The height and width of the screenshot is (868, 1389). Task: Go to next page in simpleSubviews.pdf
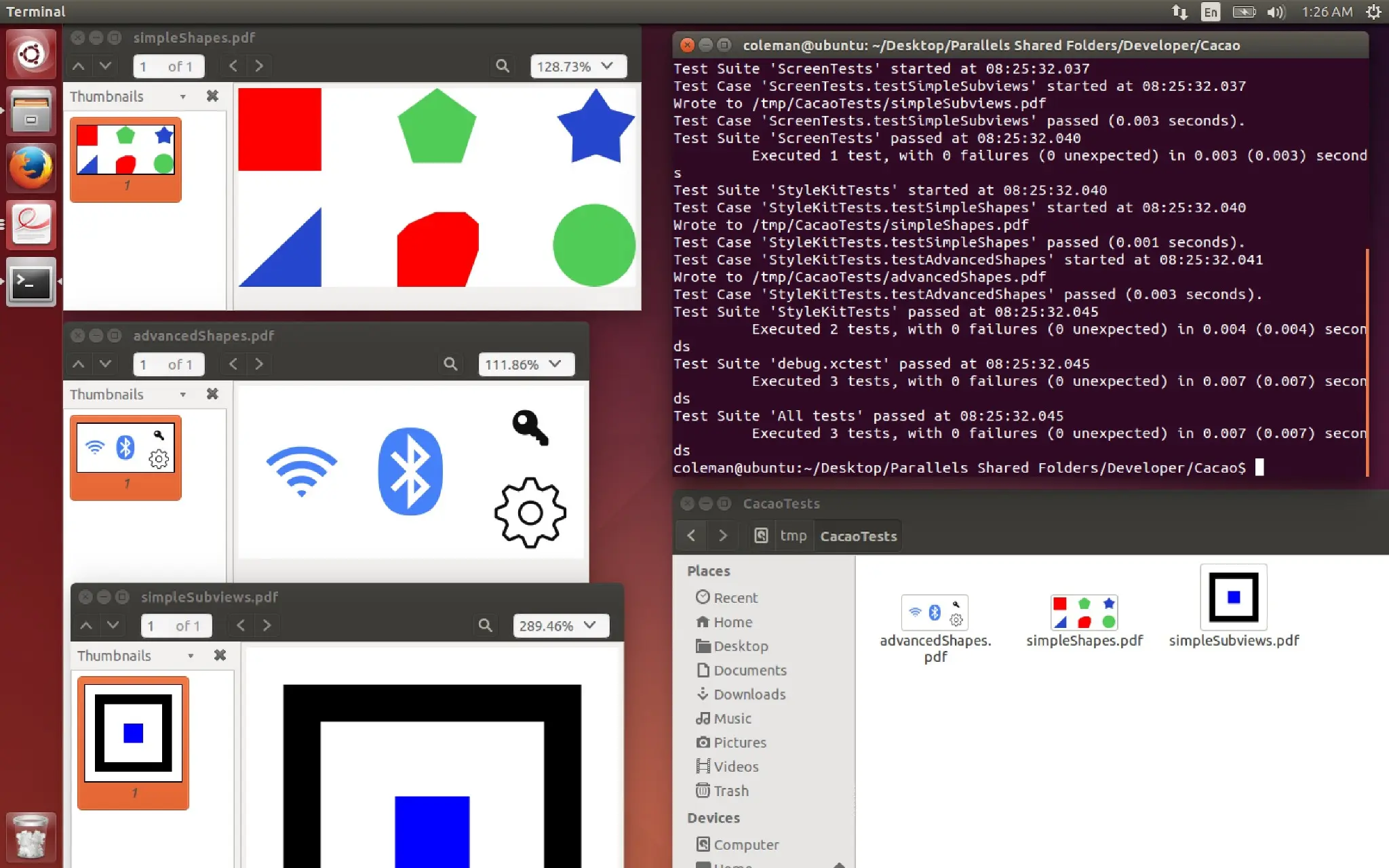113,625
